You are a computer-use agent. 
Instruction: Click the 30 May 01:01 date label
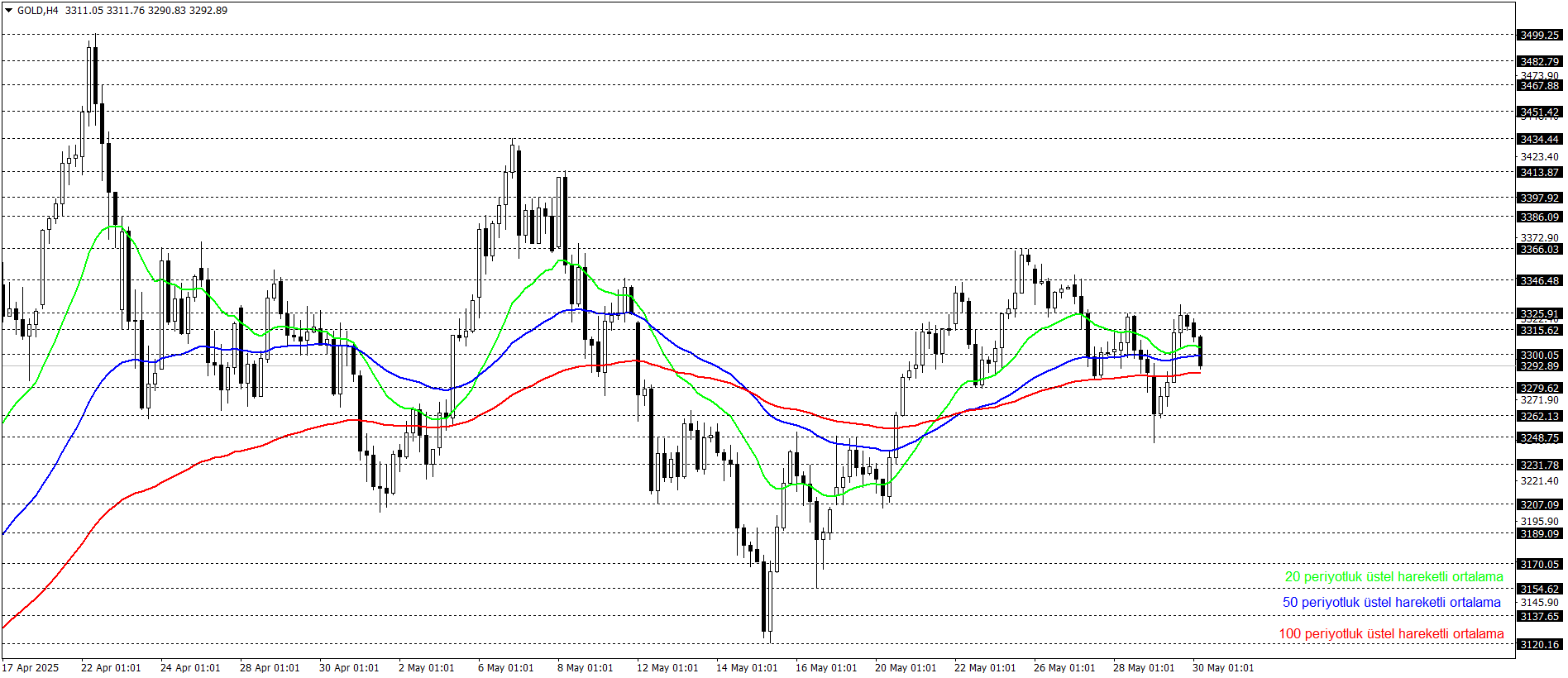tap(1223, 668)
